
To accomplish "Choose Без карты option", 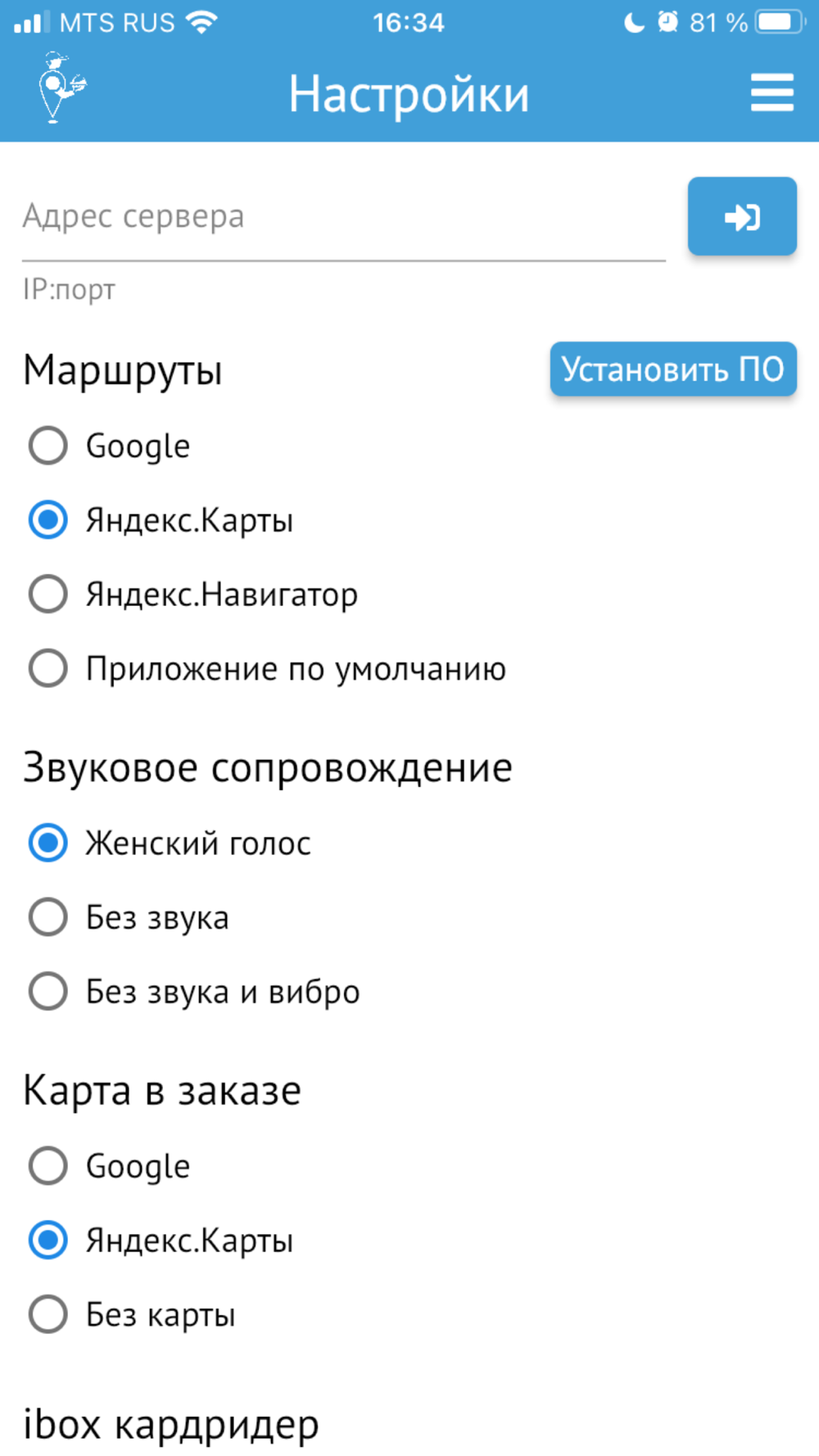I will (48, 1315).
